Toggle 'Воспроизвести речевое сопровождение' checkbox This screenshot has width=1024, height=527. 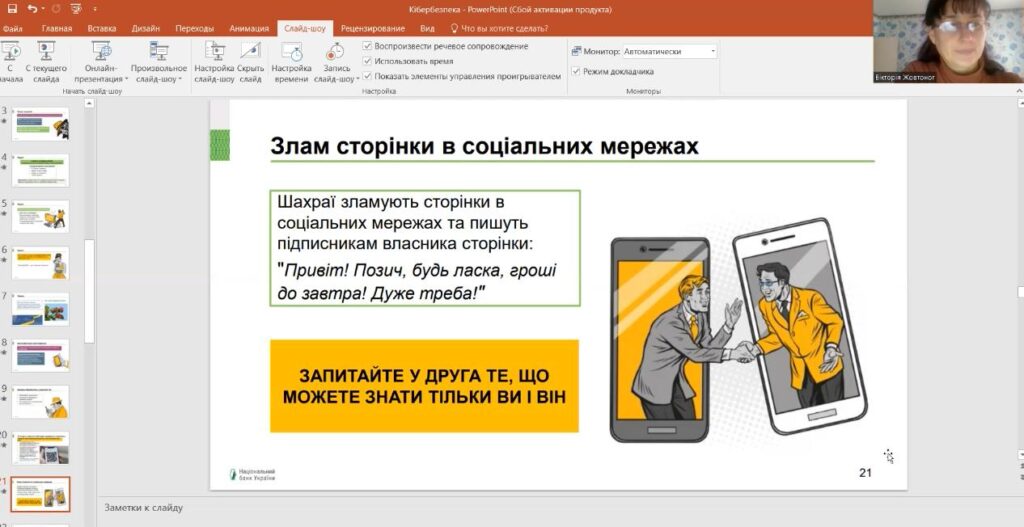click(x=368, y=47)
